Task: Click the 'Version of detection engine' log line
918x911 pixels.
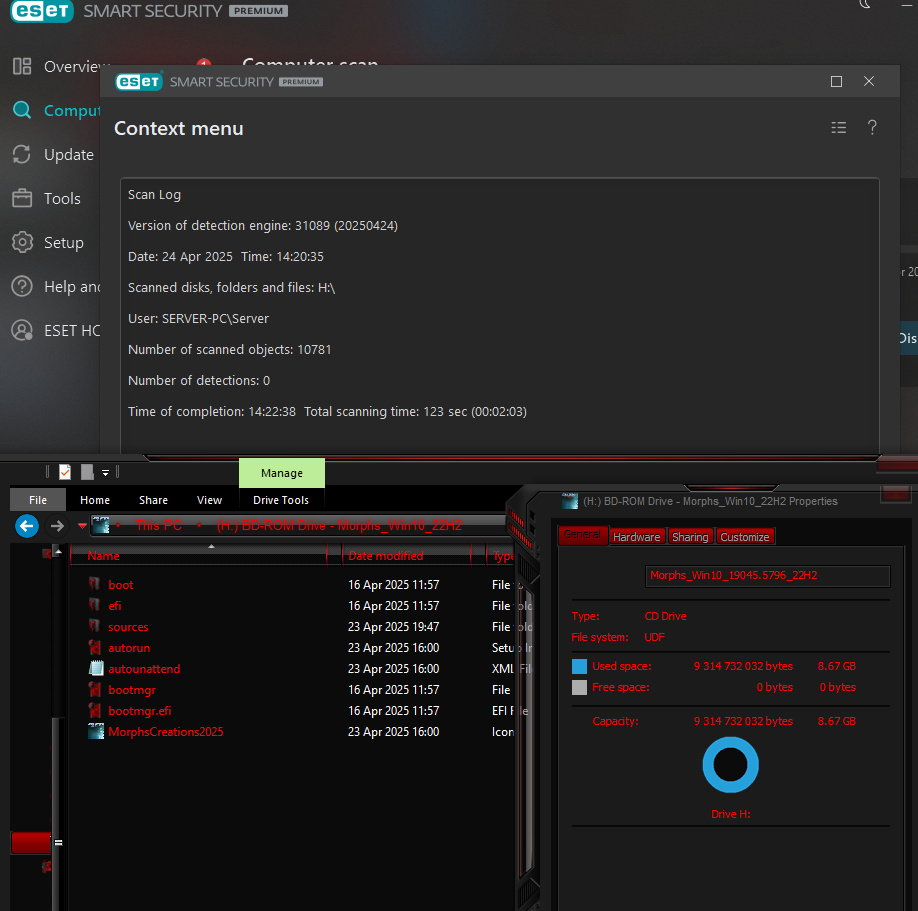Action: [x=263, y=225]
